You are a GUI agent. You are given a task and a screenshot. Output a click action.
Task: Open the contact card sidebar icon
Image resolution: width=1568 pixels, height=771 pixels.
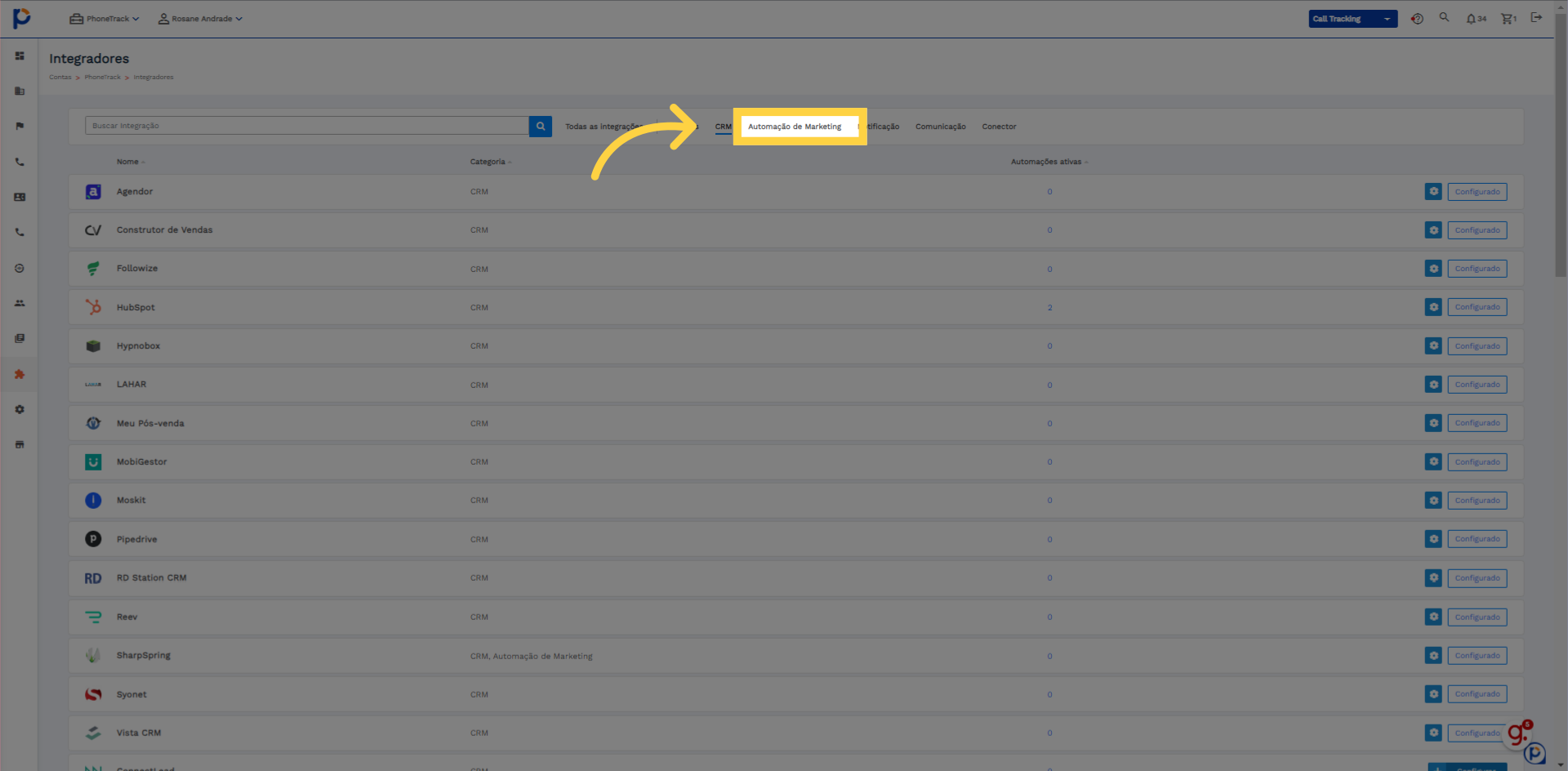20,197
